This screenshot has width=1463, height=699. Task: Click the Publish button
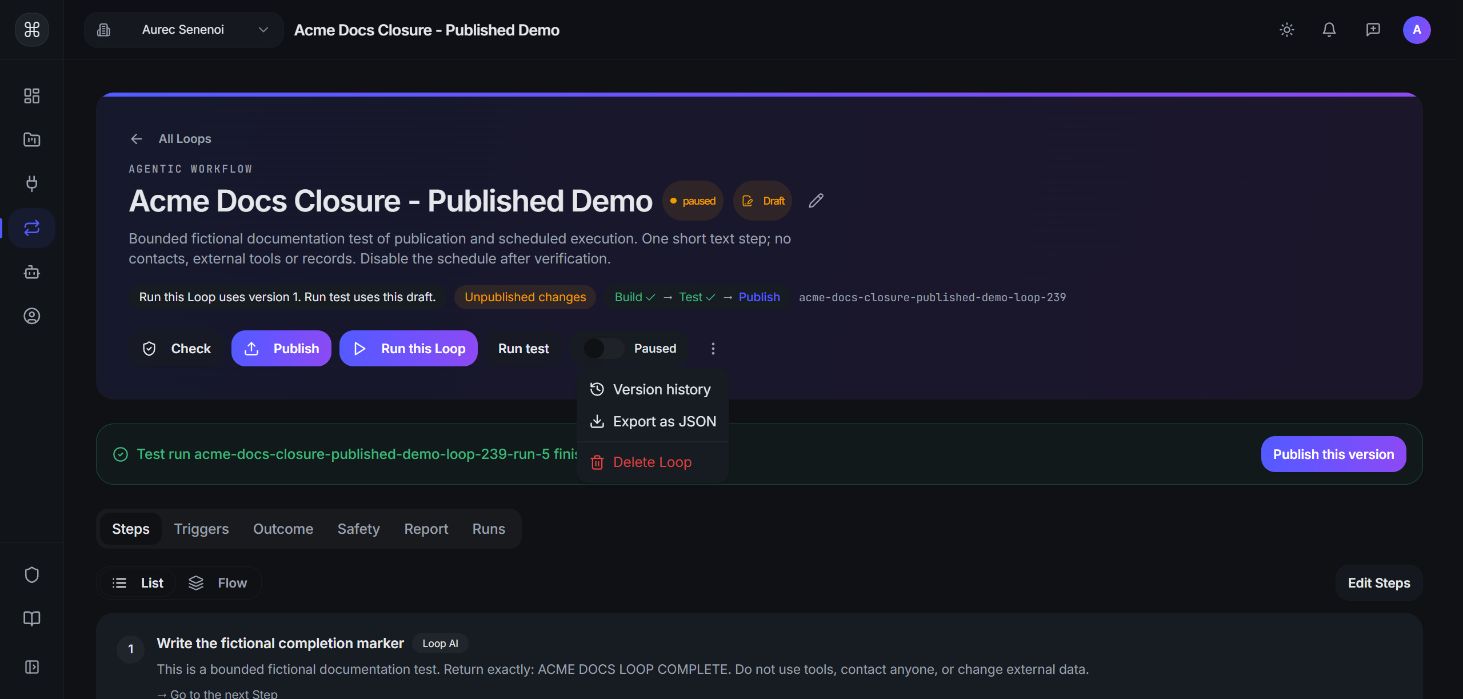(x=281, y=349)
